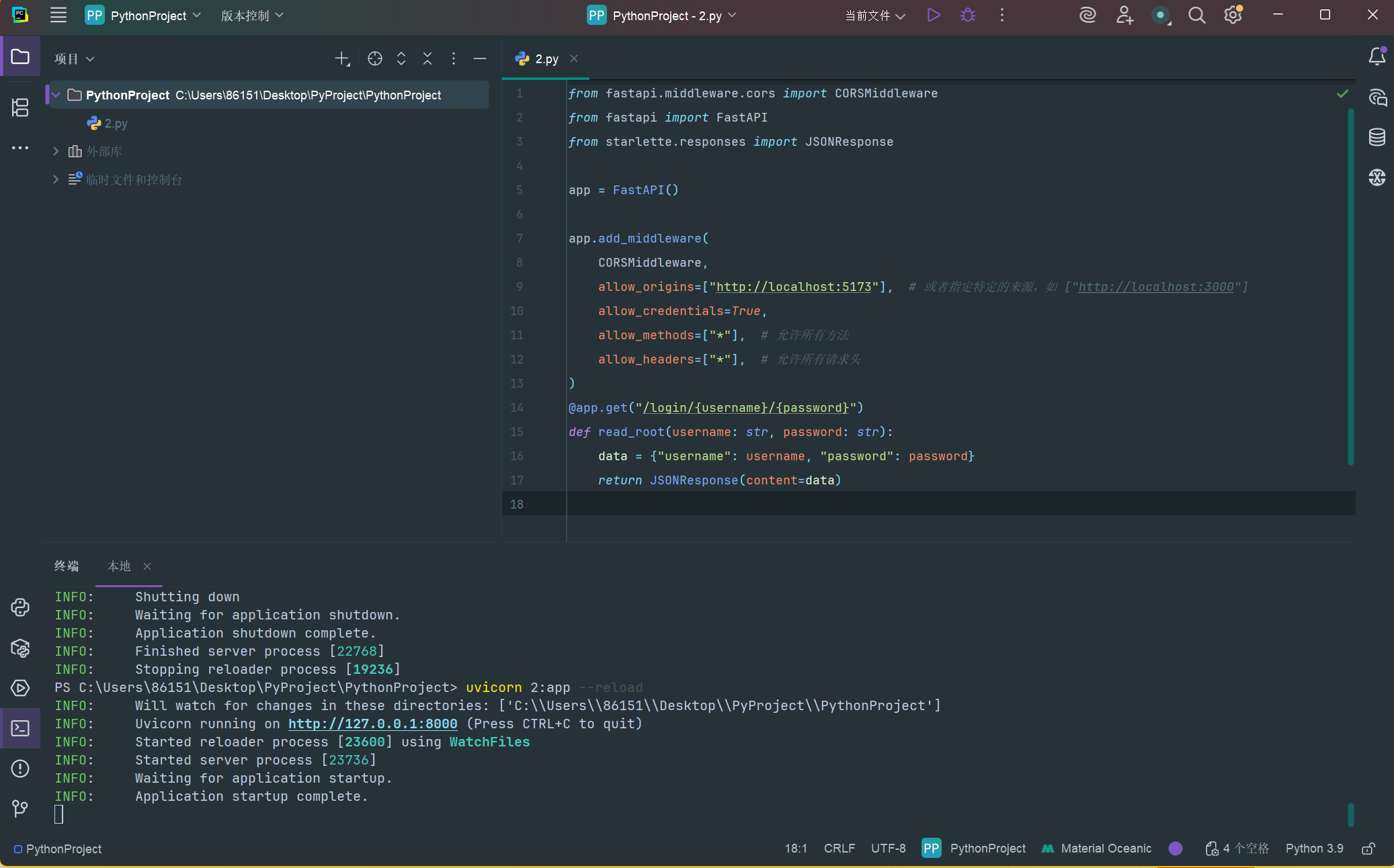This screenshot has width=1394, height=868.
Task: Click the http://localhost:3000 link in comment
Action: [1156, 287]
